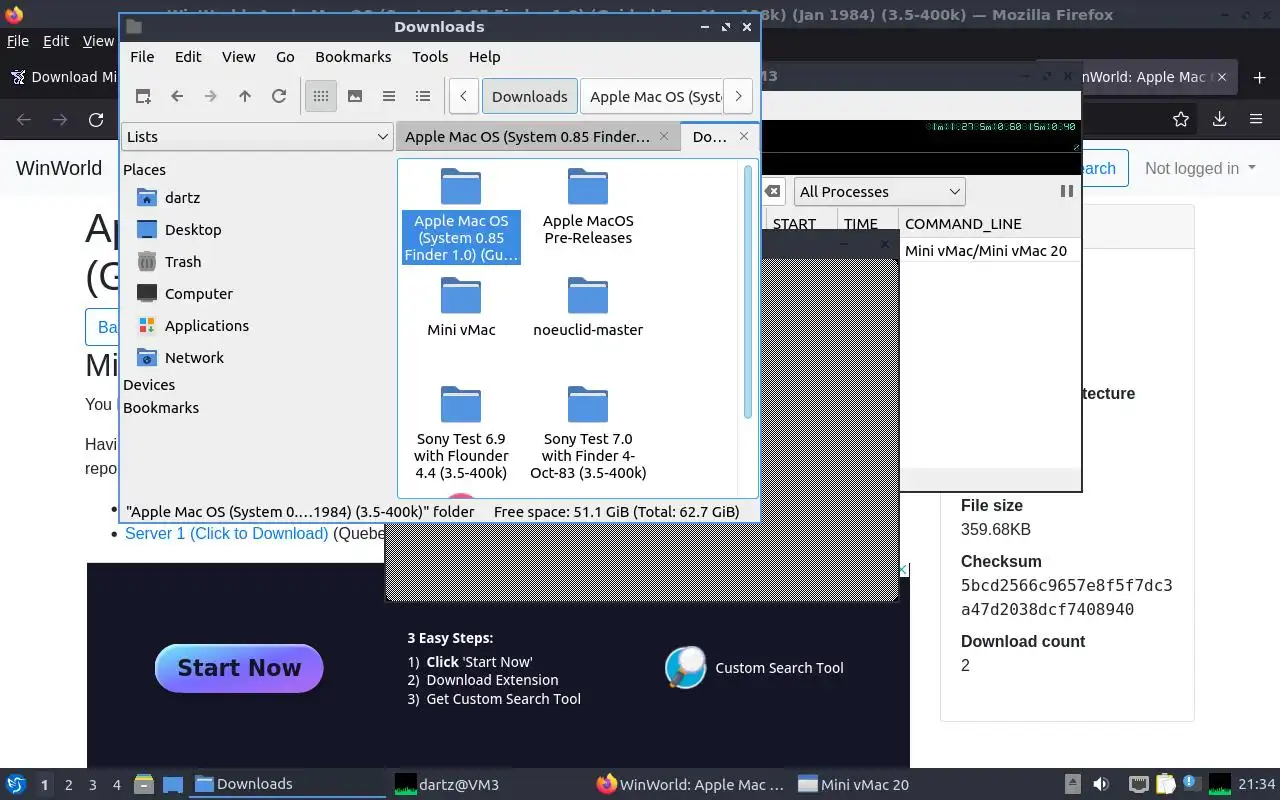Click the TIME column header
The height and width of the screenshot is (800, 1280).
[861, 224]
